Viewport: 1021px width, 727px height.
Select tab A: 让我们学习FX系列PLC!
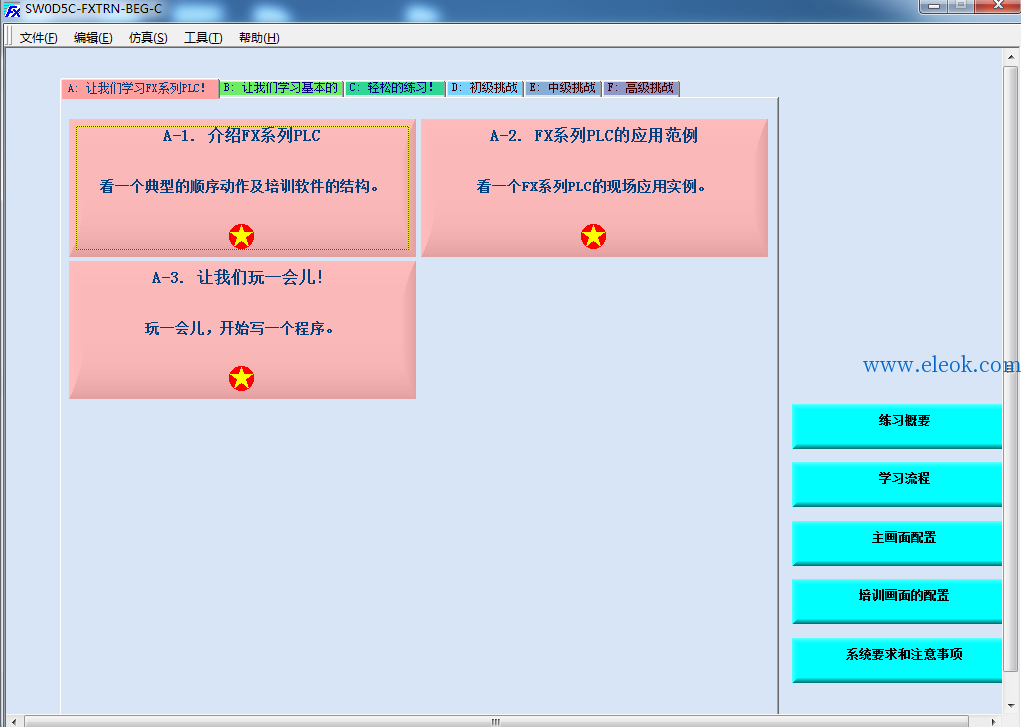click(x=140, y=89)
